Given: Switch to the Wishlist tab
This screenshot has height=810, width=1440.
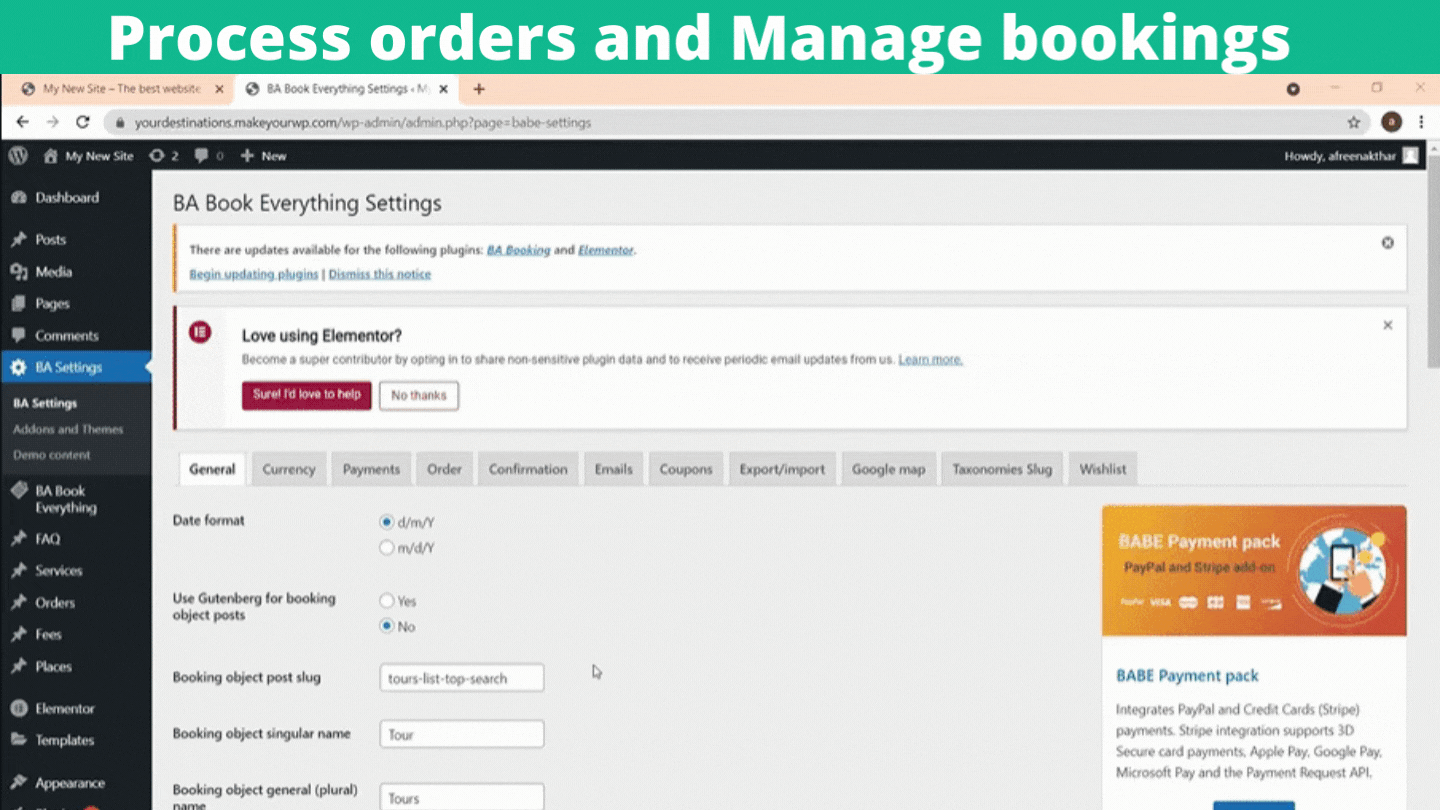Looking at the screenshot, I should tap(1103, 469).
